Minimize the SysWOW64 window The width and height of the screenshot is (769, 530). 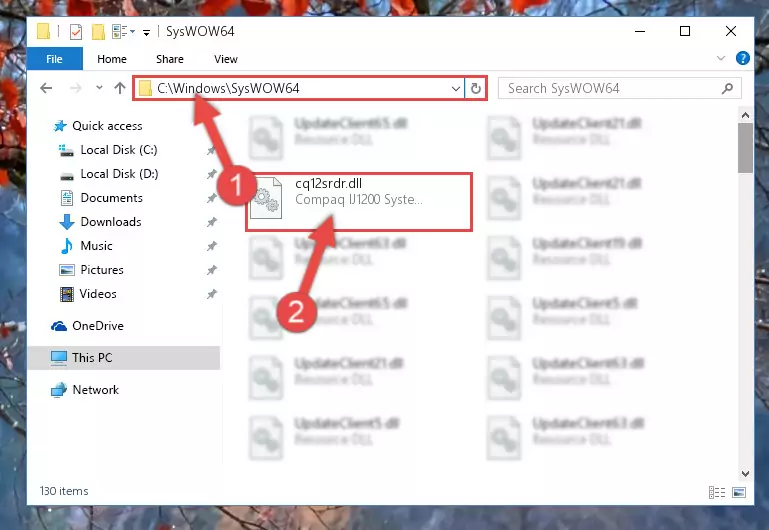[640, 31]
